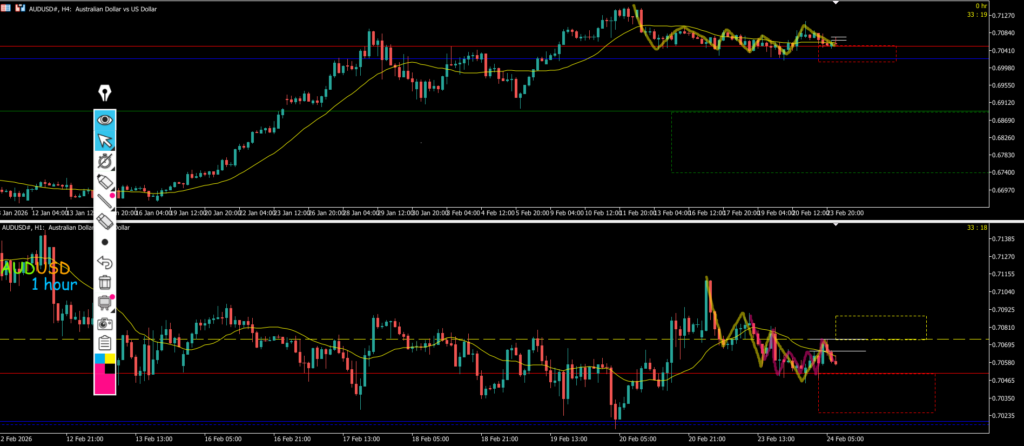Pick the cyan color swatch
The width and height of the screenshot is (1024, 446).
click(x=99, y=358)
